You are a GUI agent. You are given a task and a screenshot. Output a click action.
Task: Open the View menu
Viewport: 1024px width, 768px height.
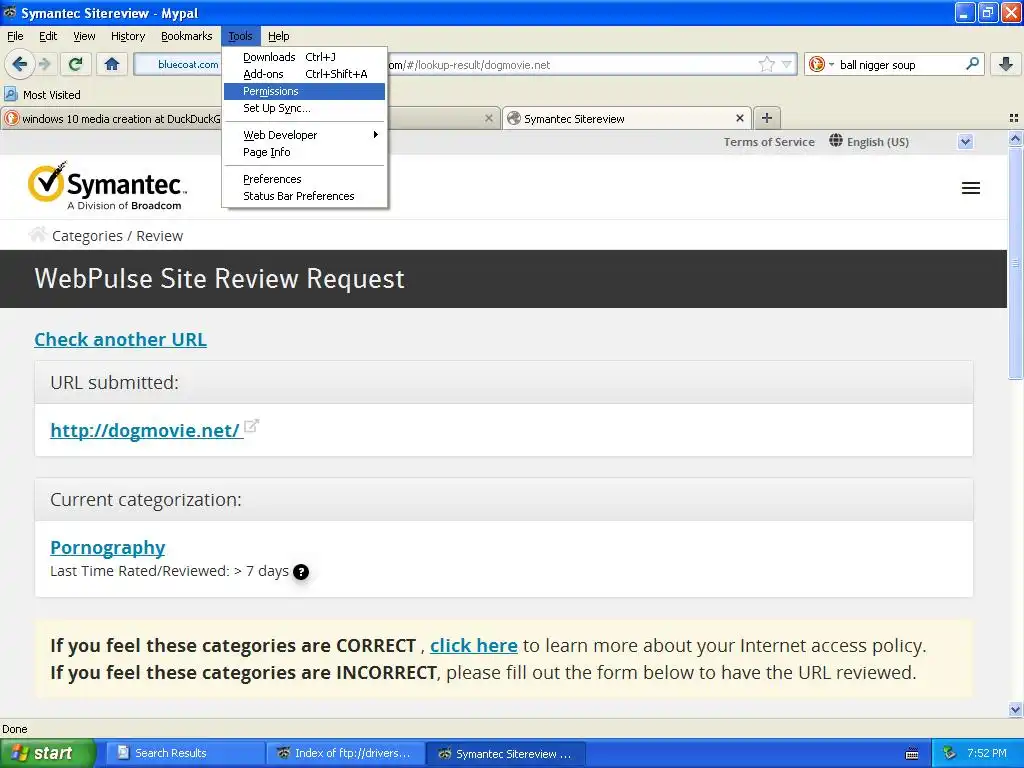click(84, 36)
